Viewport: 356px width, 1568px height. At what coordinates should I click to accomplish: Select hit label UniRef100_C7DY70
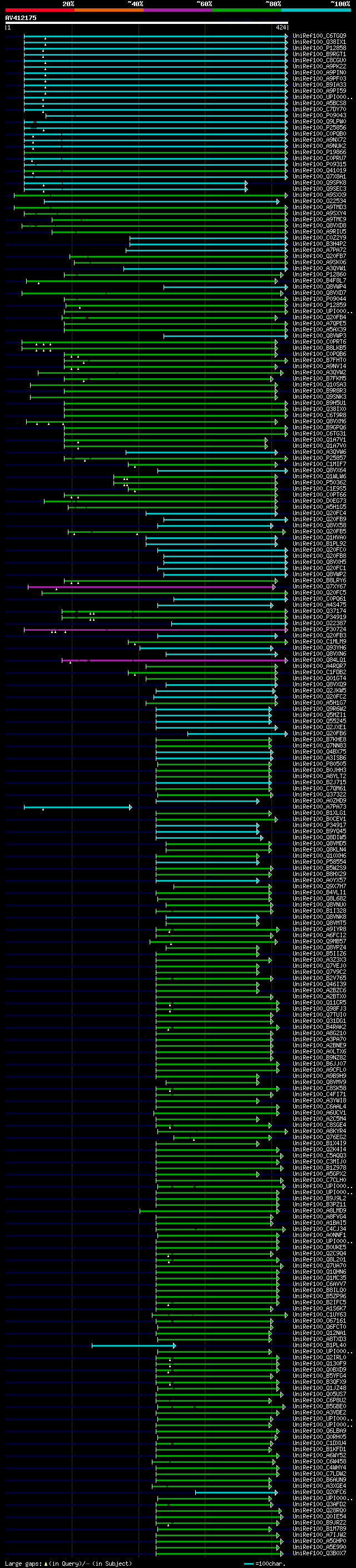tap(319, 110)
